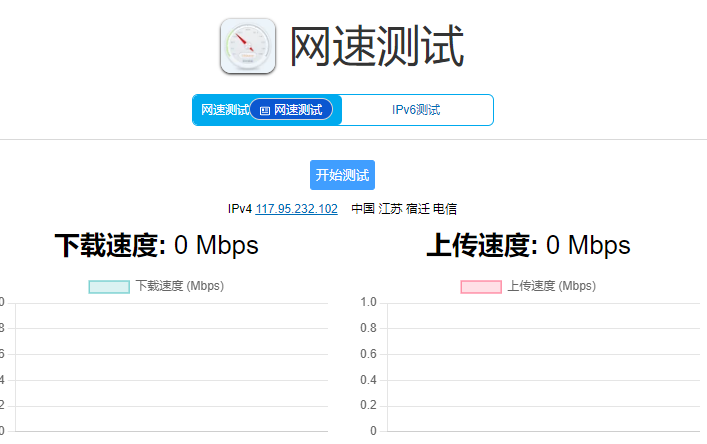Select the dark-blue 网速测试 pill tab

[x=291, y=110]
